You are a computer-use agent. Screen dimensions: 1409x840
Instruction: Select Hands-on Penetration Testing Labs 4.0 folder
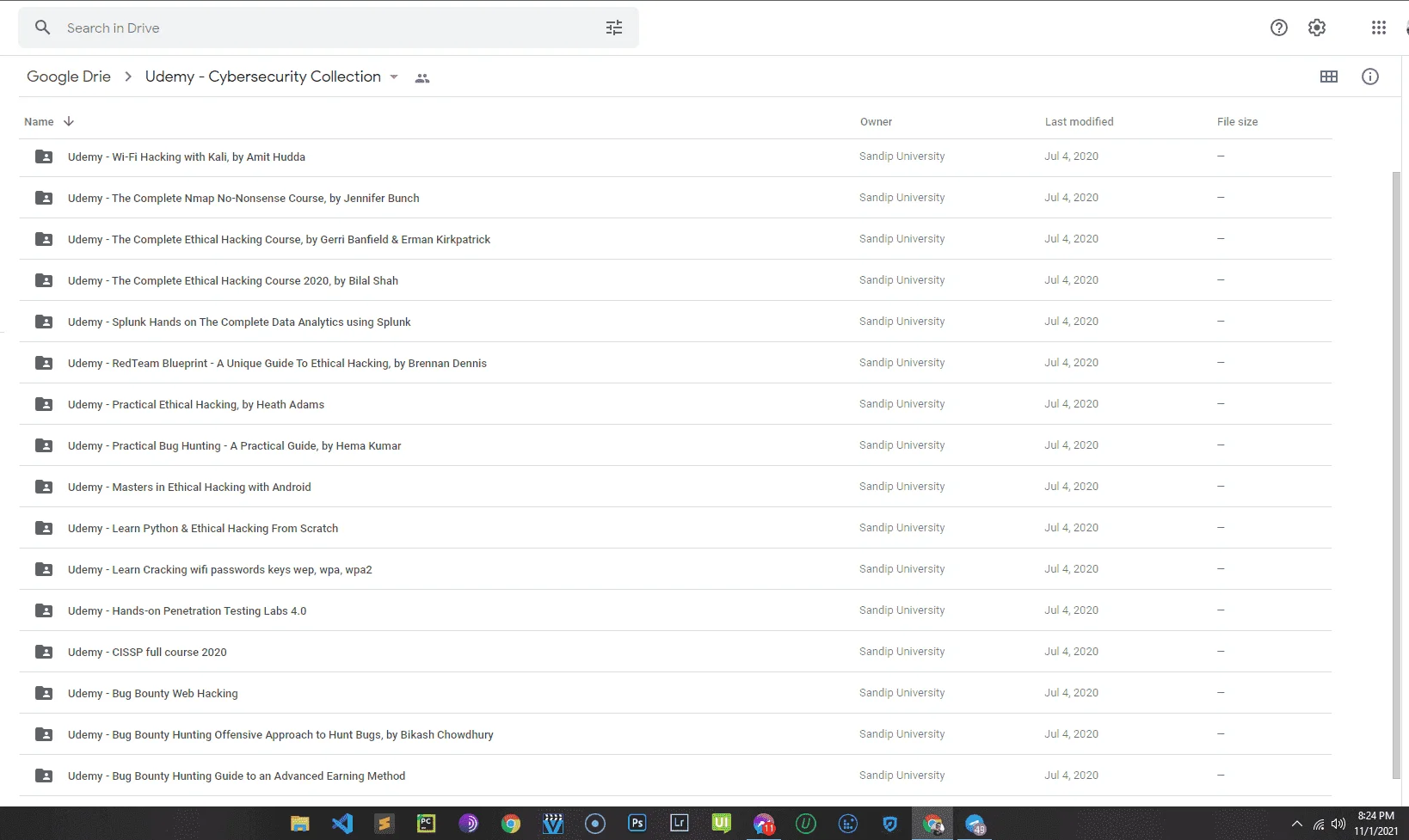click(x=675, y=610)
